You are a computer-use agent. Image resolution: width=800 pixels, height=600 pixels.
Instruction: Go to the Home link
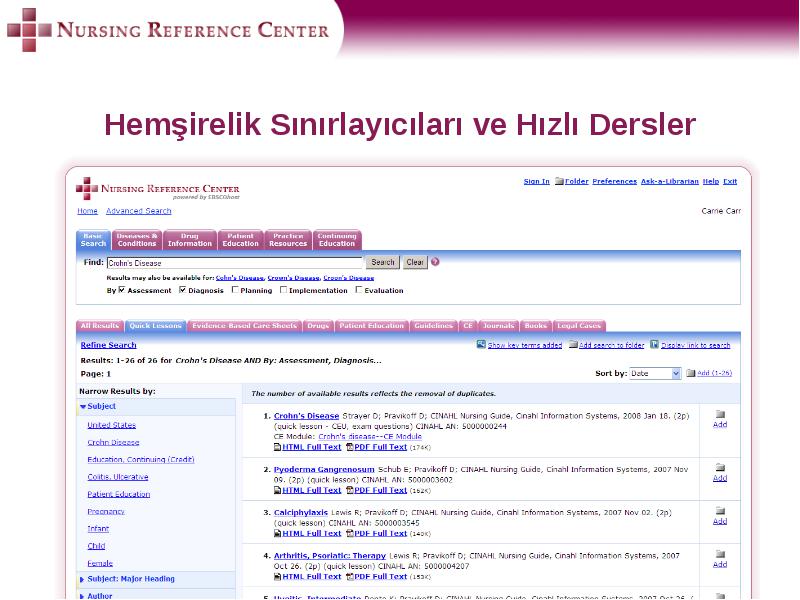pos(87,211)
